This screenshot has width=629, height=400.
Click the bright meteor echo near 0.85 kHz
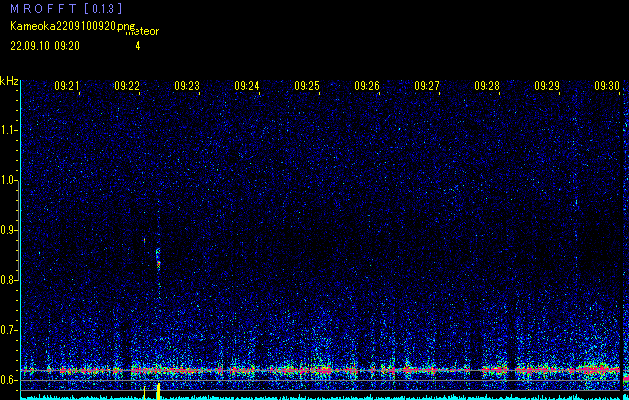[158, 261]
